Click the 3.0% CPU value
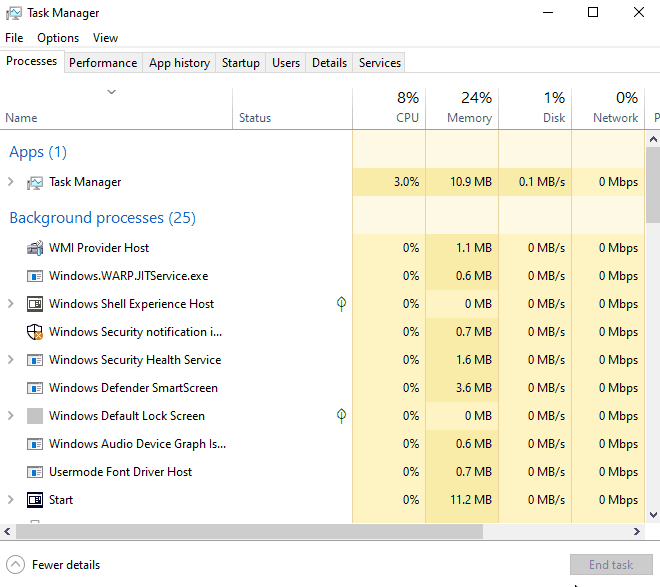Screen dimensions: 660x587 point(407,182)
